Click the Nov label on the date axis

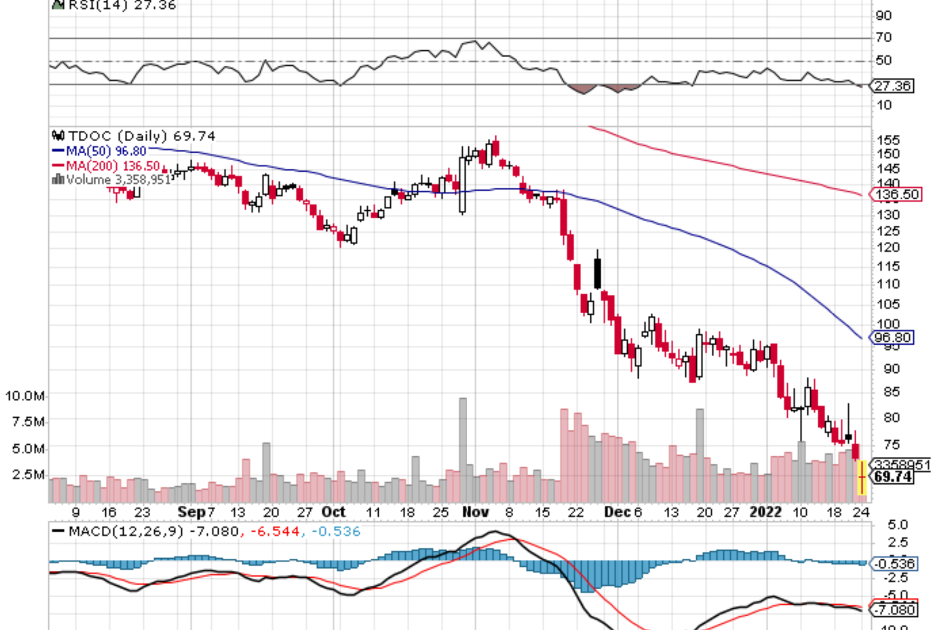point(473,511)
